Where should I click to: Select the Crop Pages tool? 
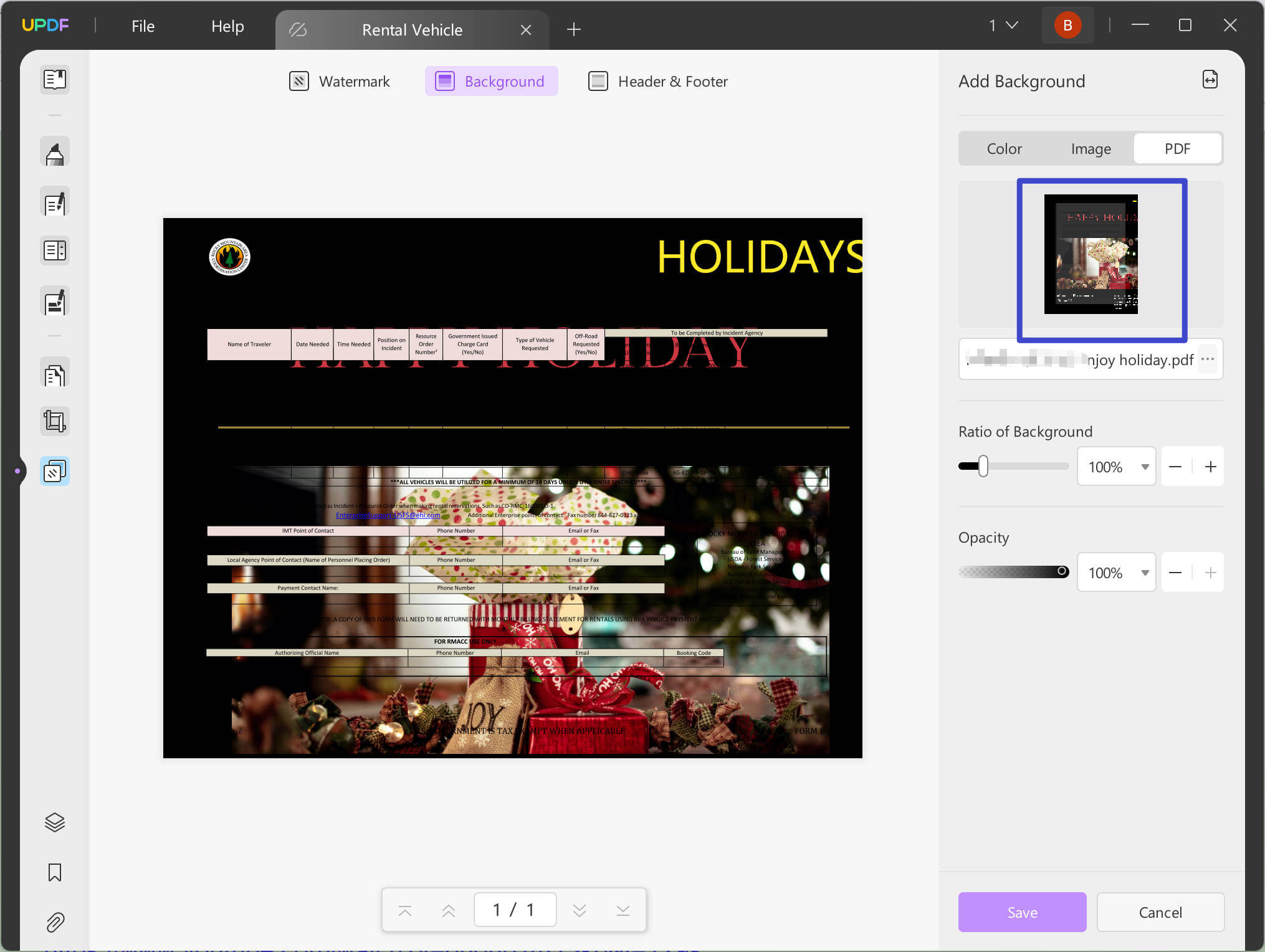[x=54, y=421]
